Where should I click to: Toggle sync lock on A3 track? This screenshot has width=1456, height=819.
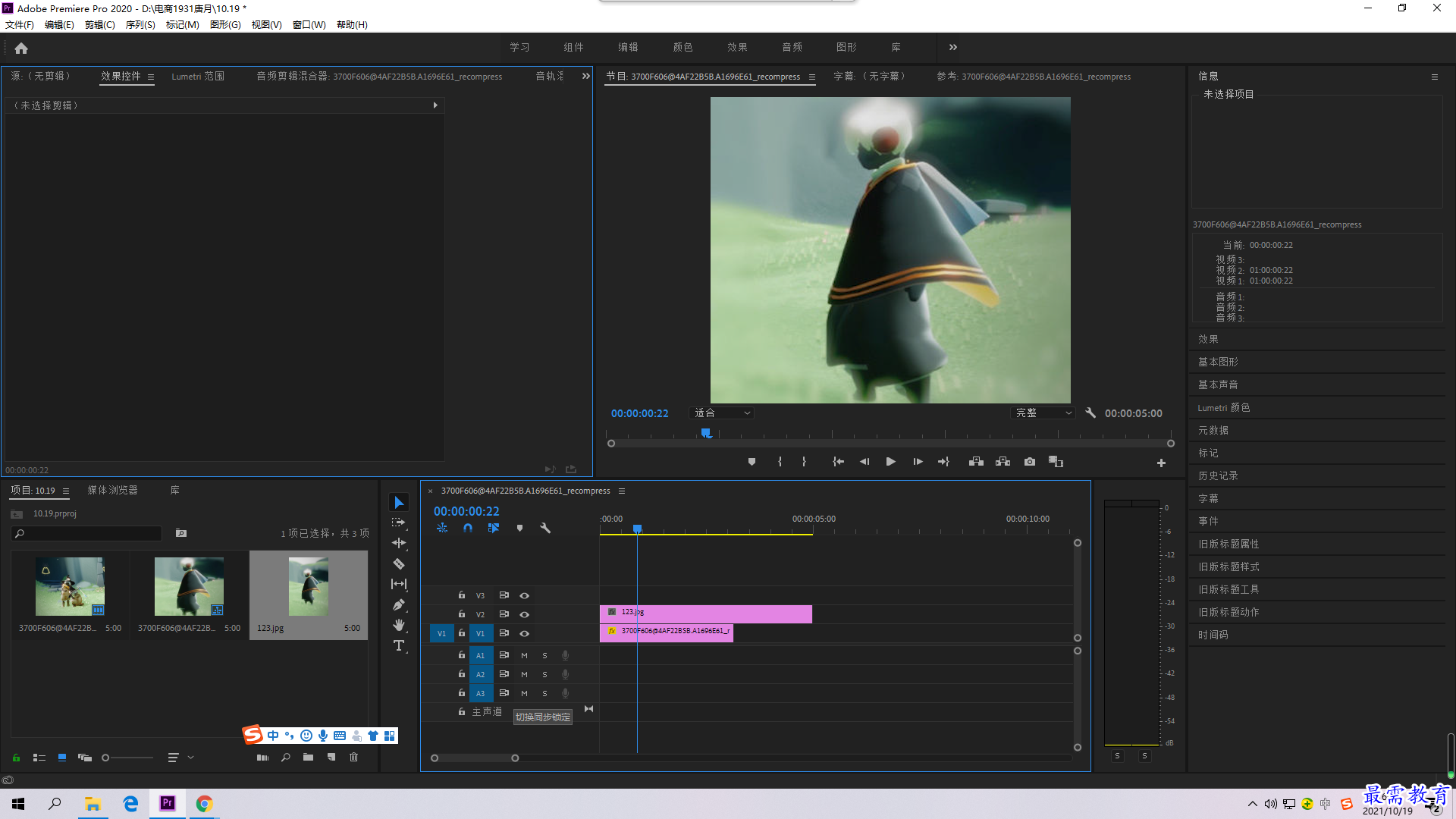click(x=504, y=693)
